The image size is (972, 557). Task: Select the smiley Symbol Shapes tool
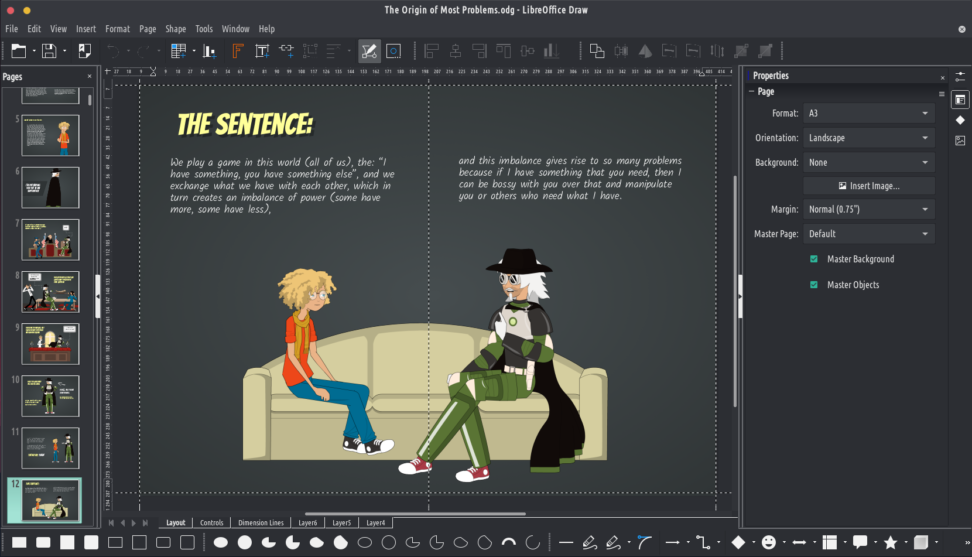[768, 542]
